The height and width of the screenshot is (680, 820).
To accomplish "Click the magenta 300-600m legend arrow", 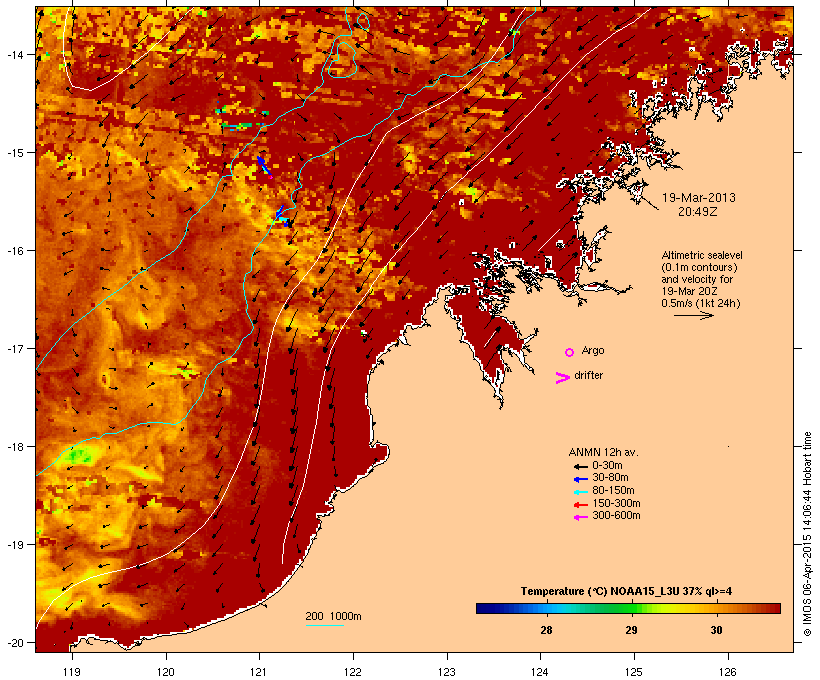I will 581,517.
